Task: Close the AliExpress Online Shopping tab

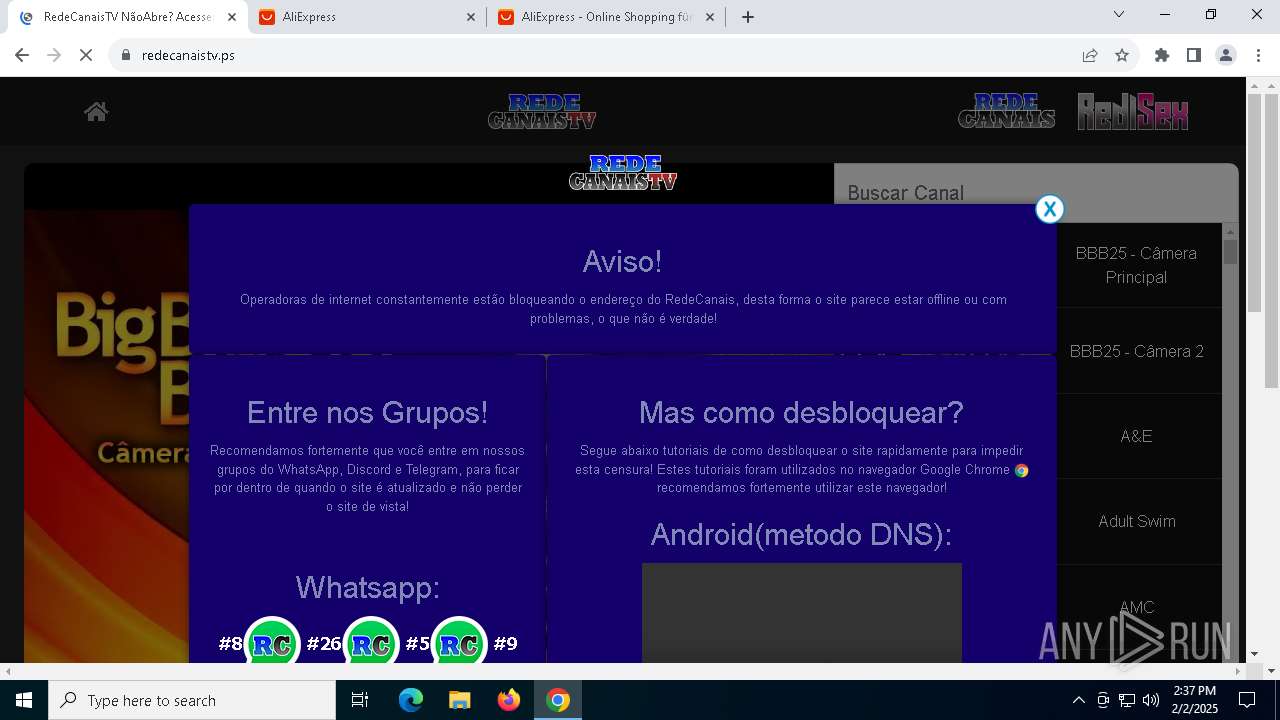Action: pos(710,17)
